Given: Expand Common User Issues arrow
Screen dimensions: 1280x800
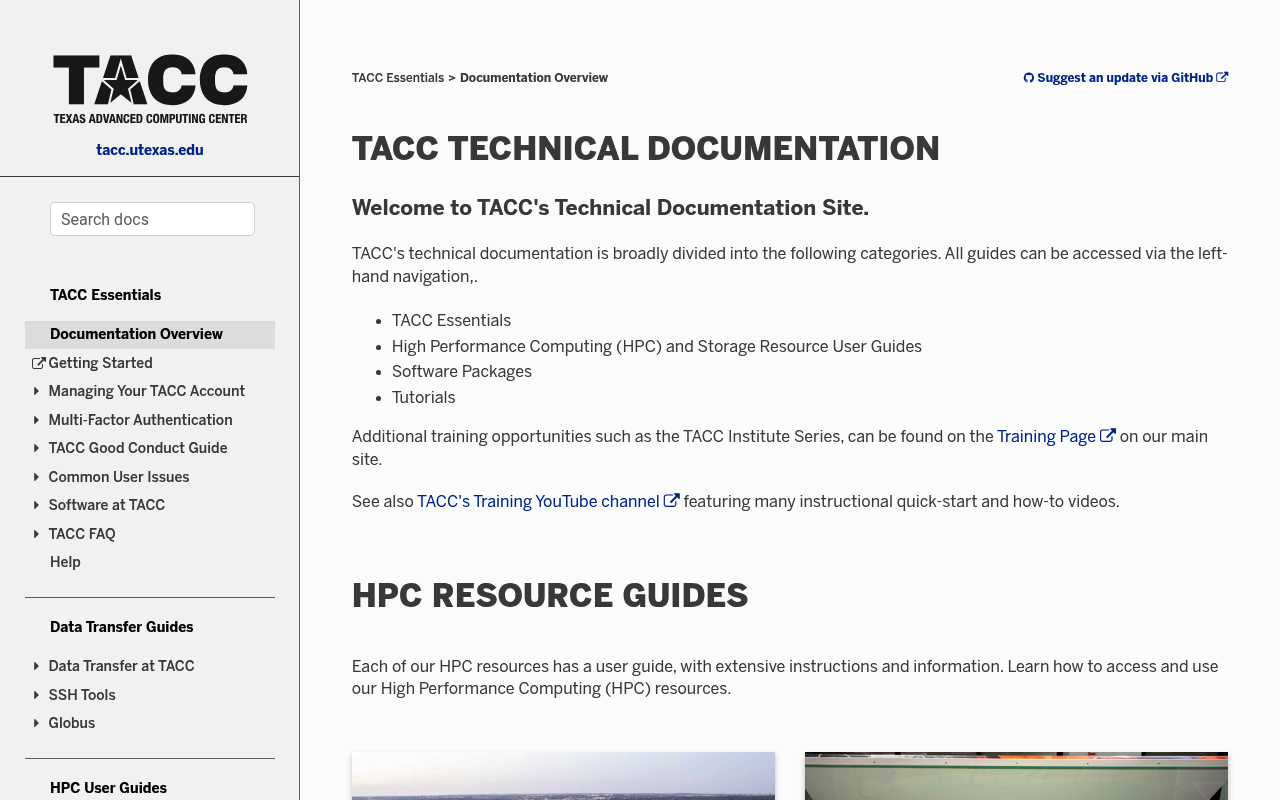Looking at the screenshot, I should tap(37, 477).
